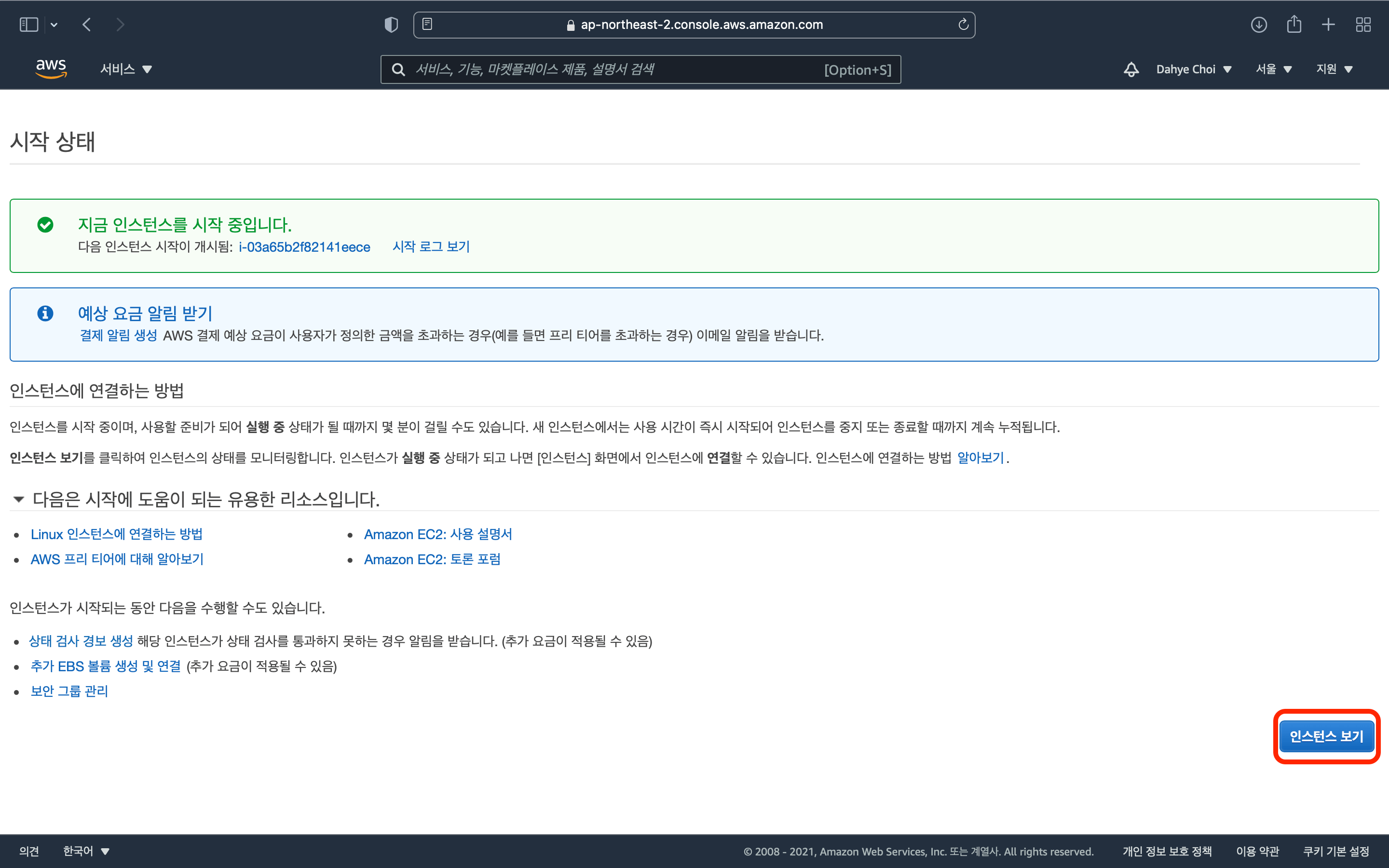Open the Safari share icon

[x=1294, y=24]
